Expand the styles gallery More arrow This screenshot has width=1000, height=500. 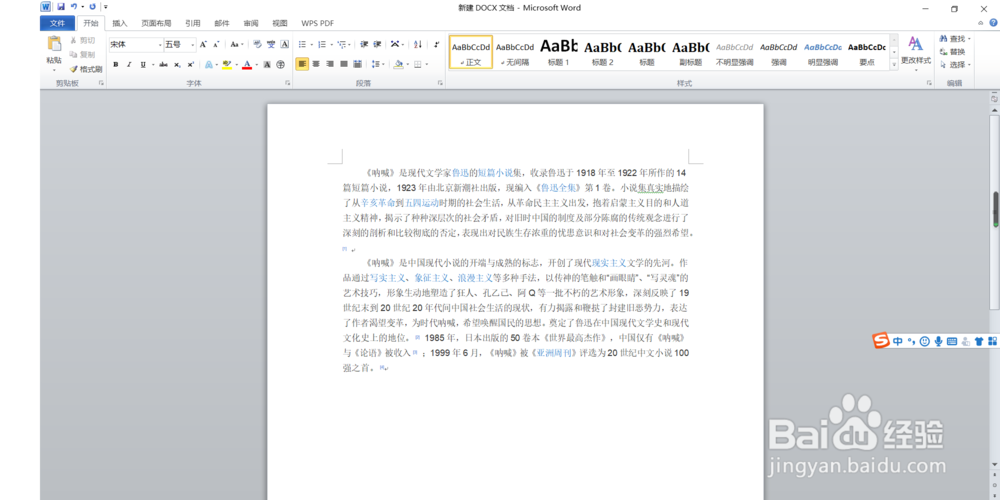[x=894, y=64]
